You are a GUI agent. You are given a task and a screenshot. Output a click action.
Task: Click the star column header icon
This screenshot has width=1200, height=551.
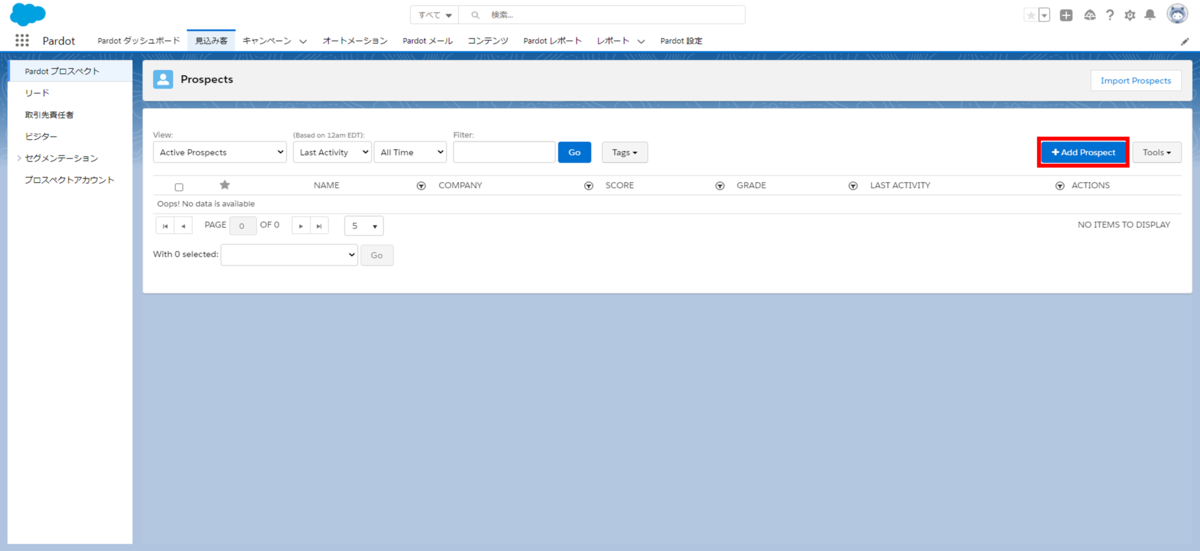click(x=225, y=185)
